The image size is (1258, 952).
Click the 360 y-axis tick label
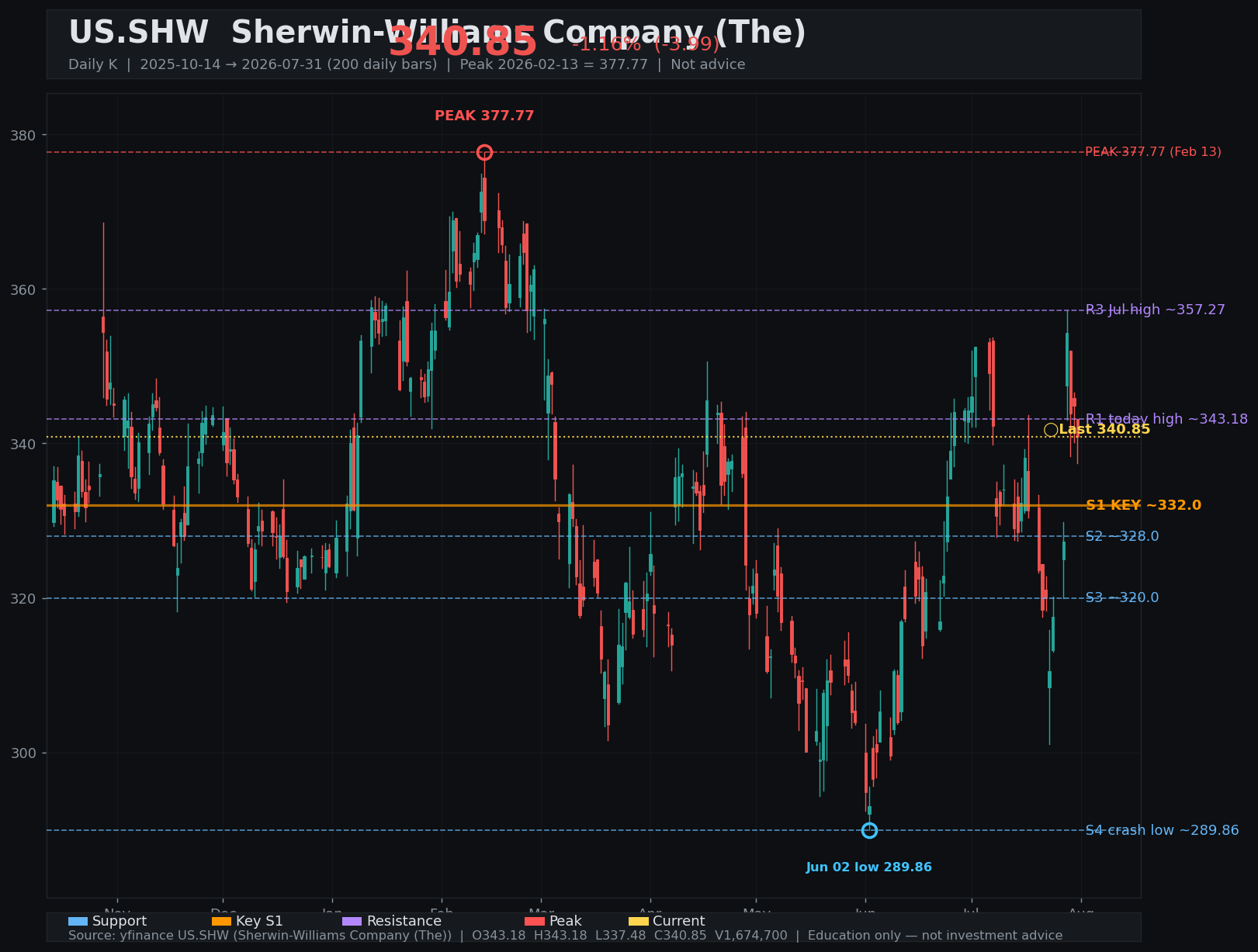(x=23, y=290)
